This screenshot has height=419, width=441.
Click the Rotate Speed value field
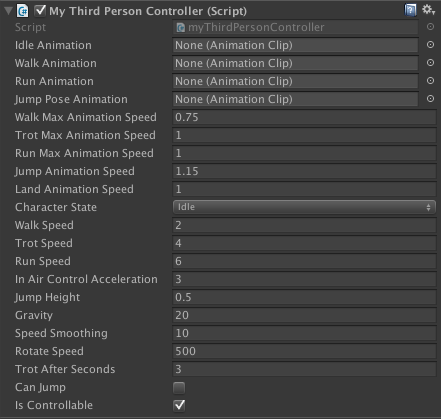click(304, 351)
